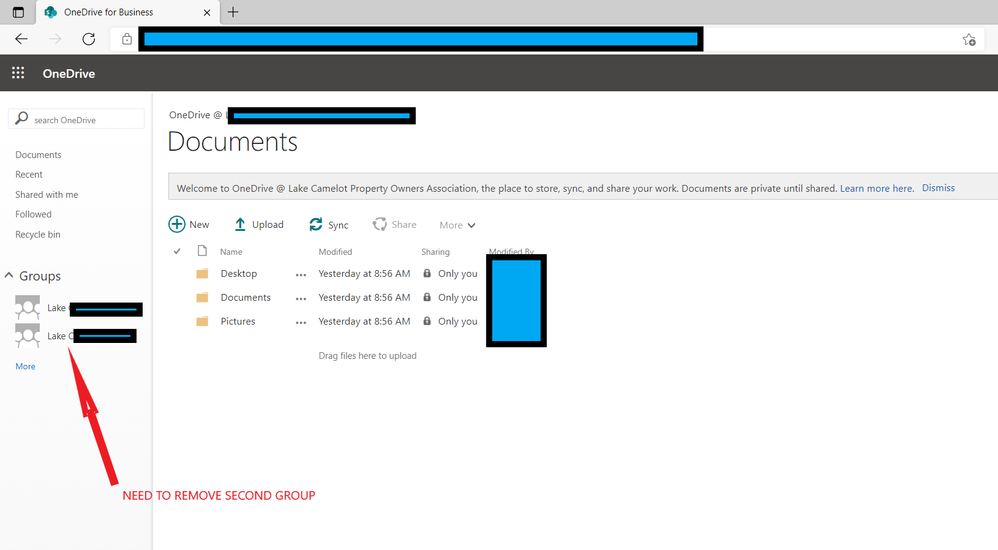Open the Documents folder name in list
Viewport: 998px width, 550px height.
246,297
